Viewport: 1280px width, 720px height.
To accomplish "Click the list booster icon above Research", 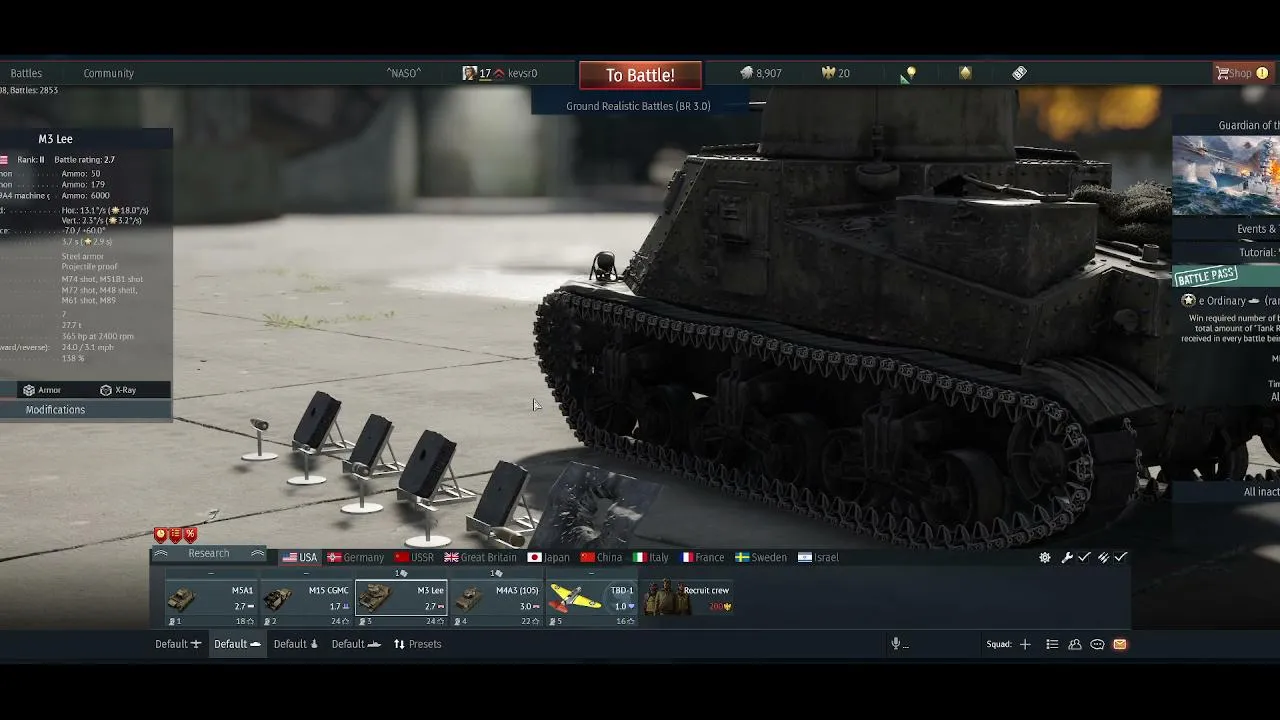I will (x=175, y=535).
